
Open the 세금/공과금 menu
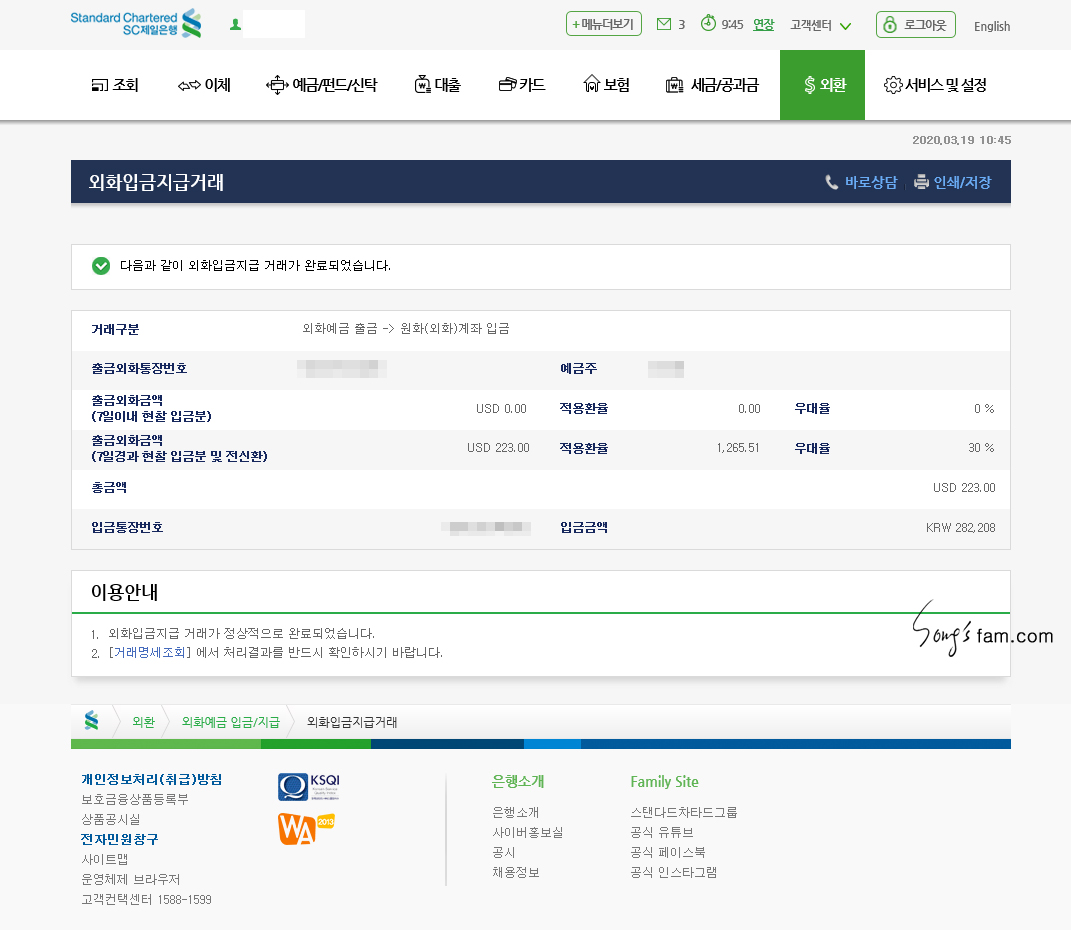coord(712,85)
